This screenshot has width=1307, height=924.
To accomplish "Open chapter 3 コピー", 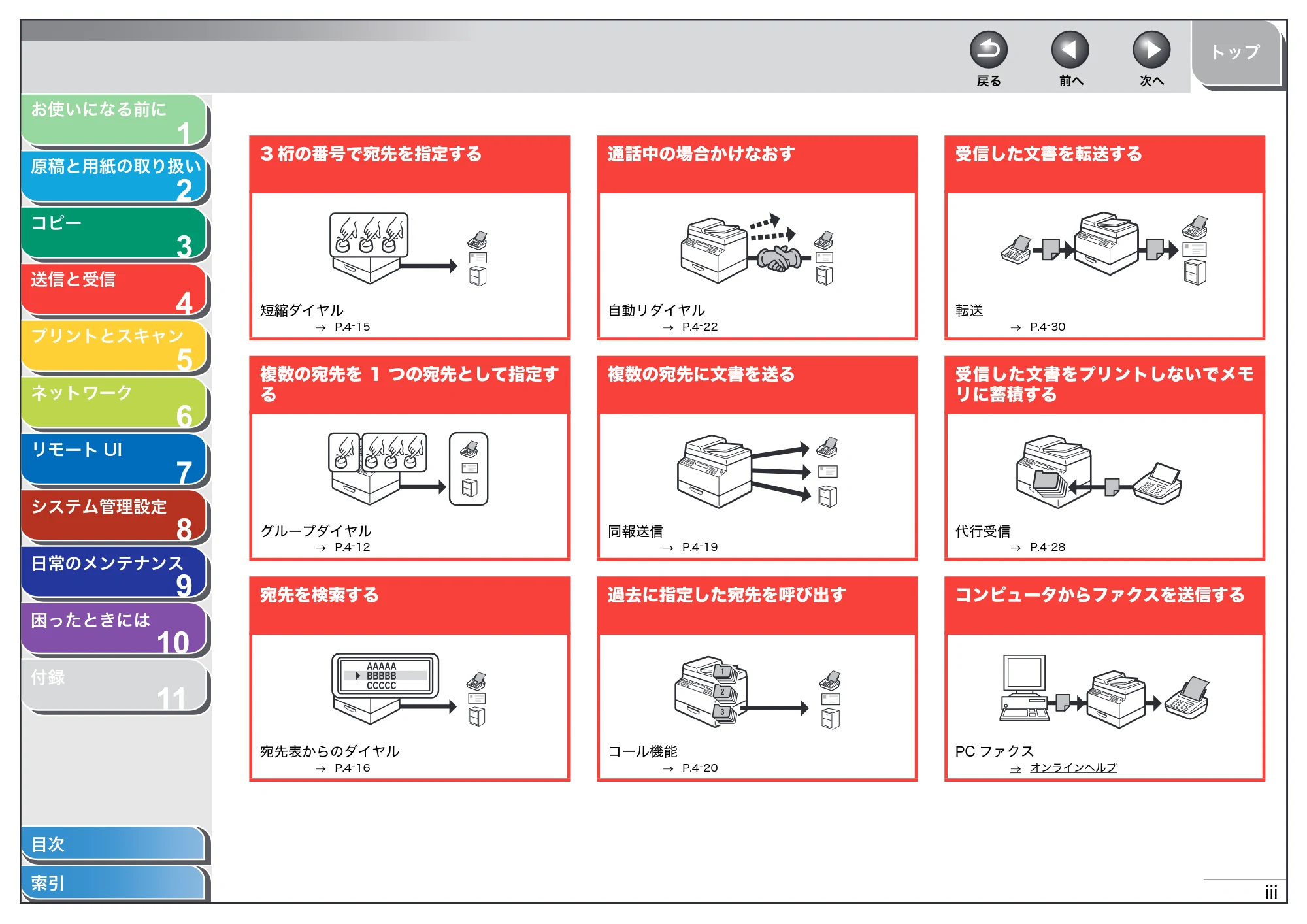I will pos(114,233).
